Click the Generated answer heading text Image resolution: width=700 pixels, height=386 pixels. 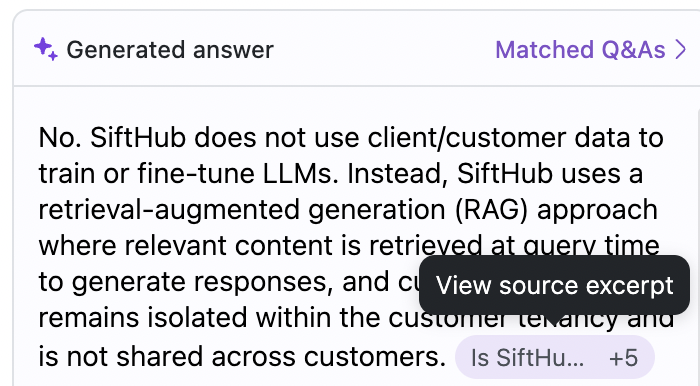[x=170, y=50]
